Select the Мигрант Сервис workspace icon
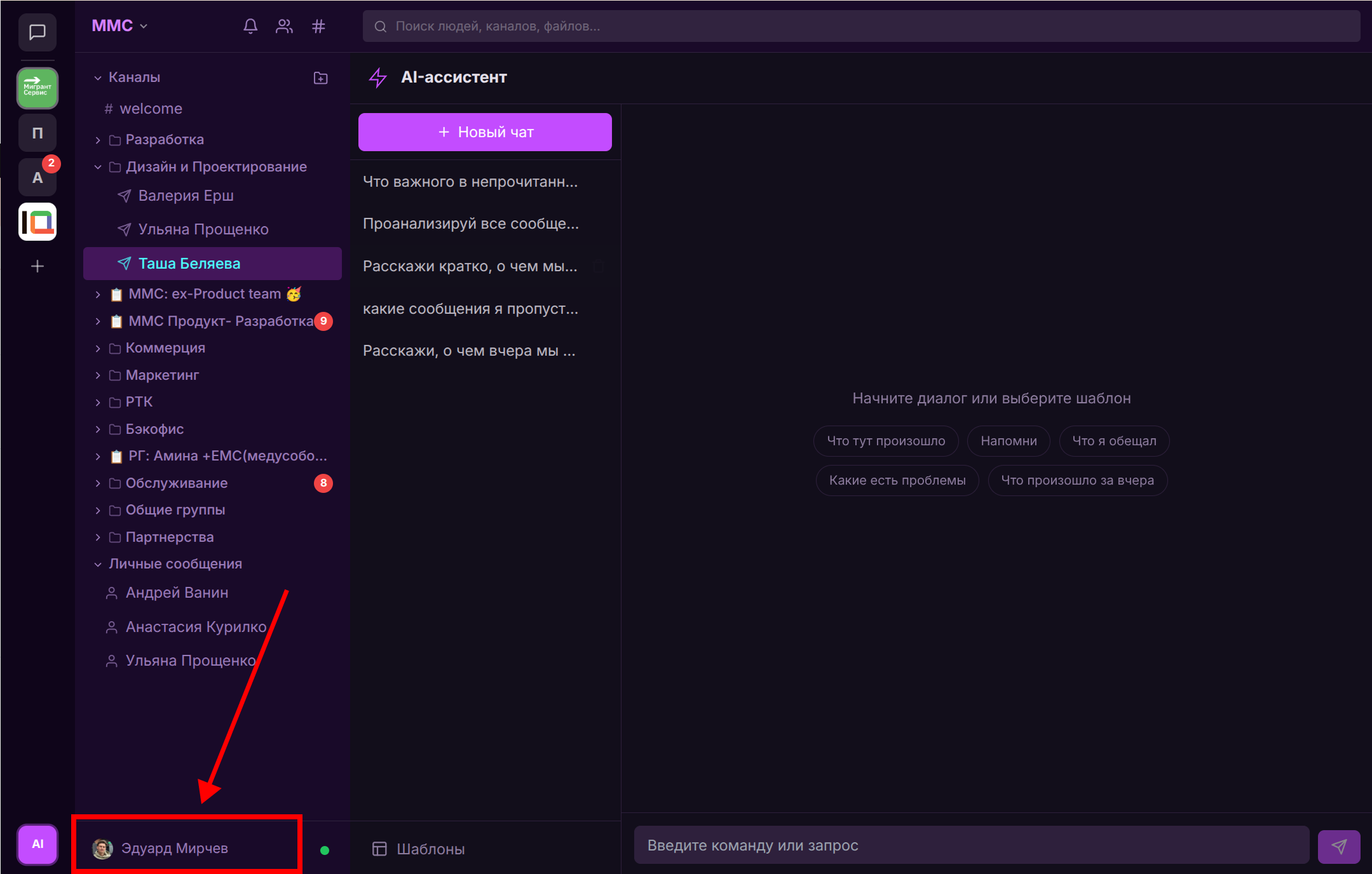Screen dimensions: 1372x874 click(37, 88)
